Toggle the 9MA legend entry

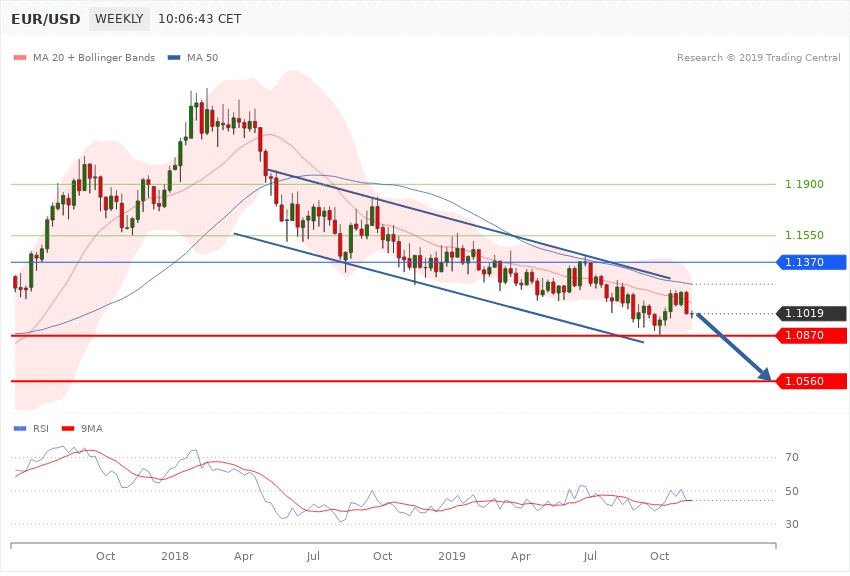click(82, 429)
